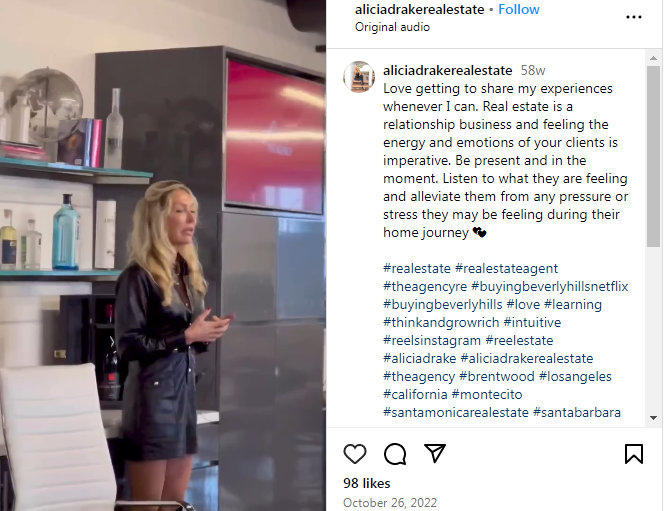Open Original audio link
The height and width of the screenshot is (511, 668).
pyautogui.click(x=392, y=27)
